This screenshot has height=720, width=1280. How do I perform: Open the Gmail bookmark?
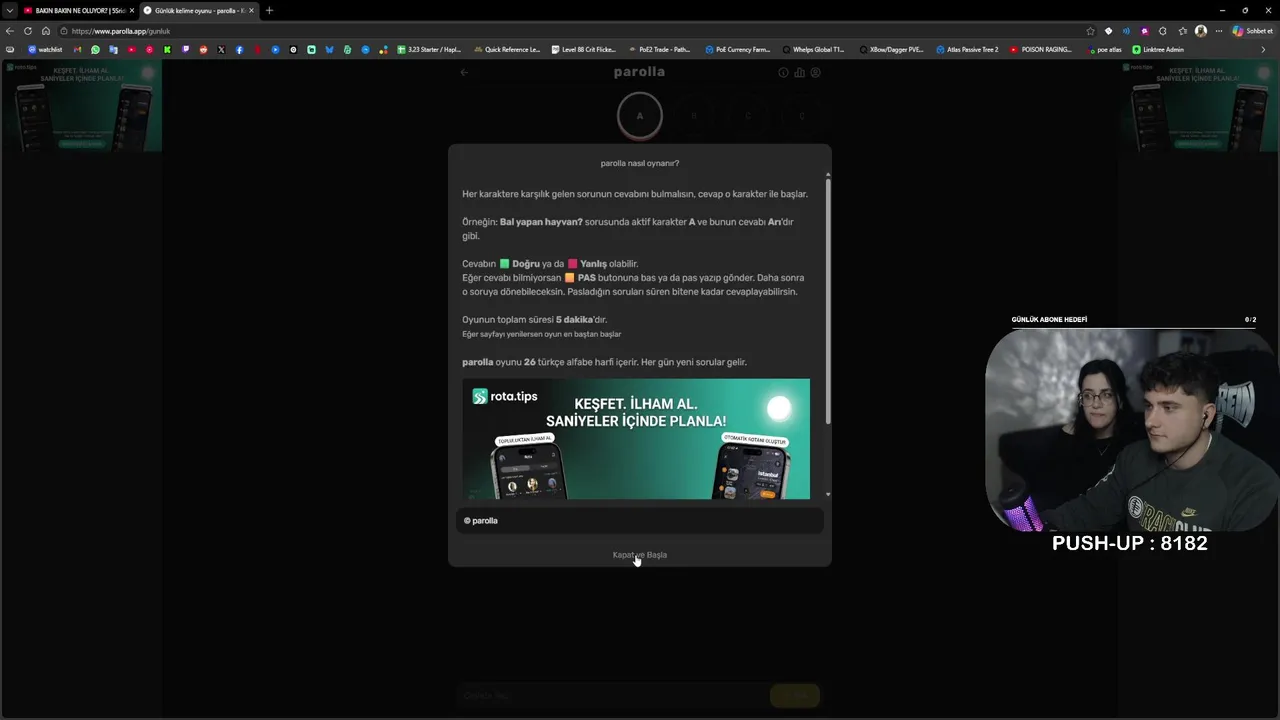point(78,49)
